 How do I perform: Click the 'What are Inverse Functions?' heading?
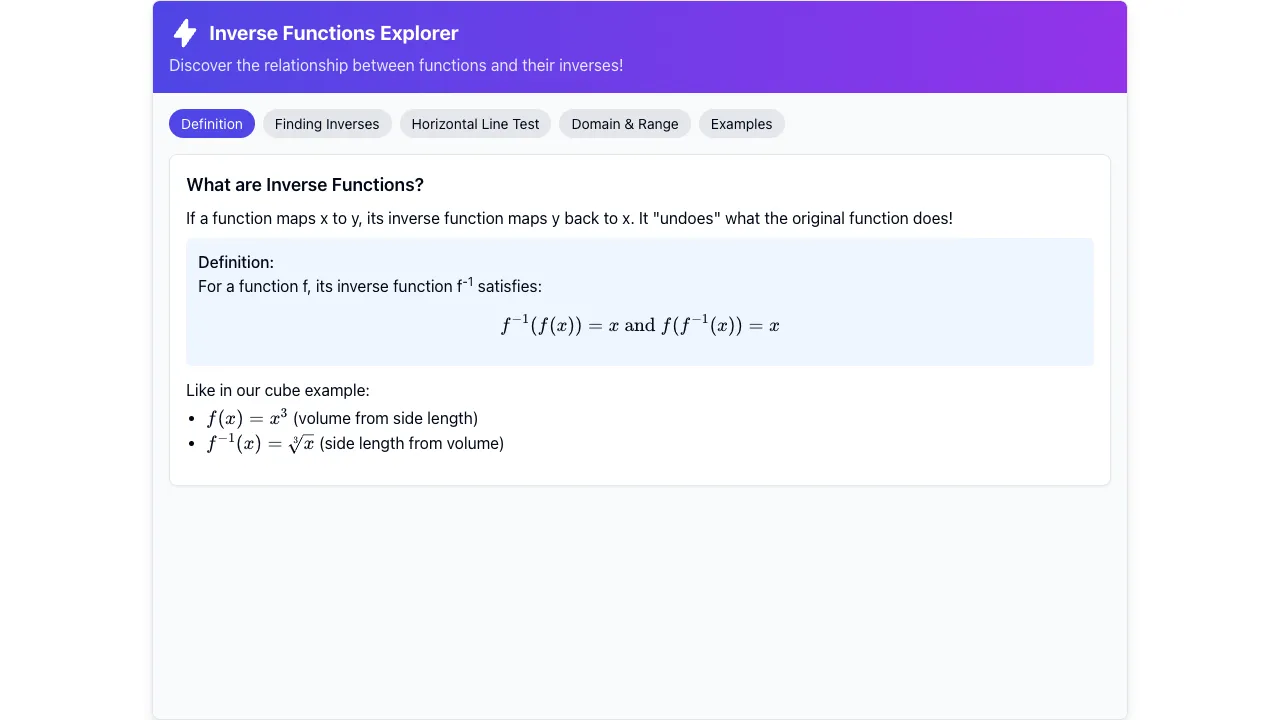point(305,185)
